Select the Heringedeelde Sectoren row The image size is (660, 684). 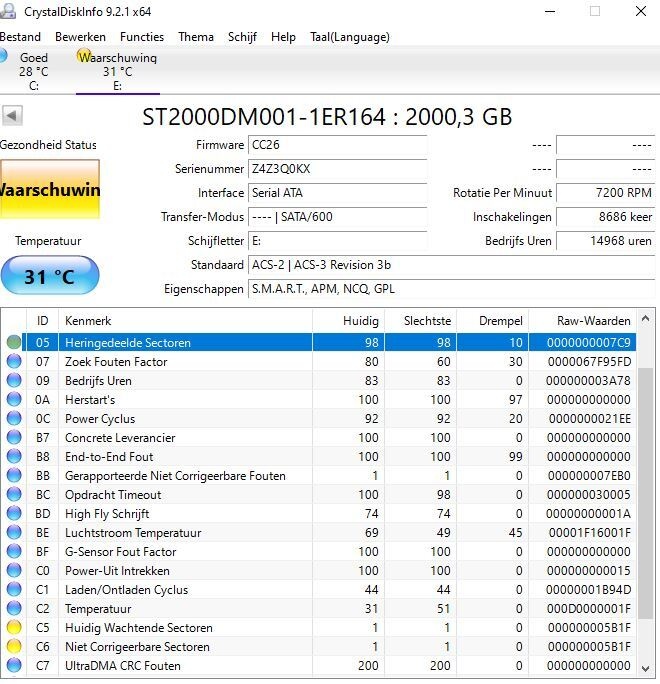coord(318,342)
